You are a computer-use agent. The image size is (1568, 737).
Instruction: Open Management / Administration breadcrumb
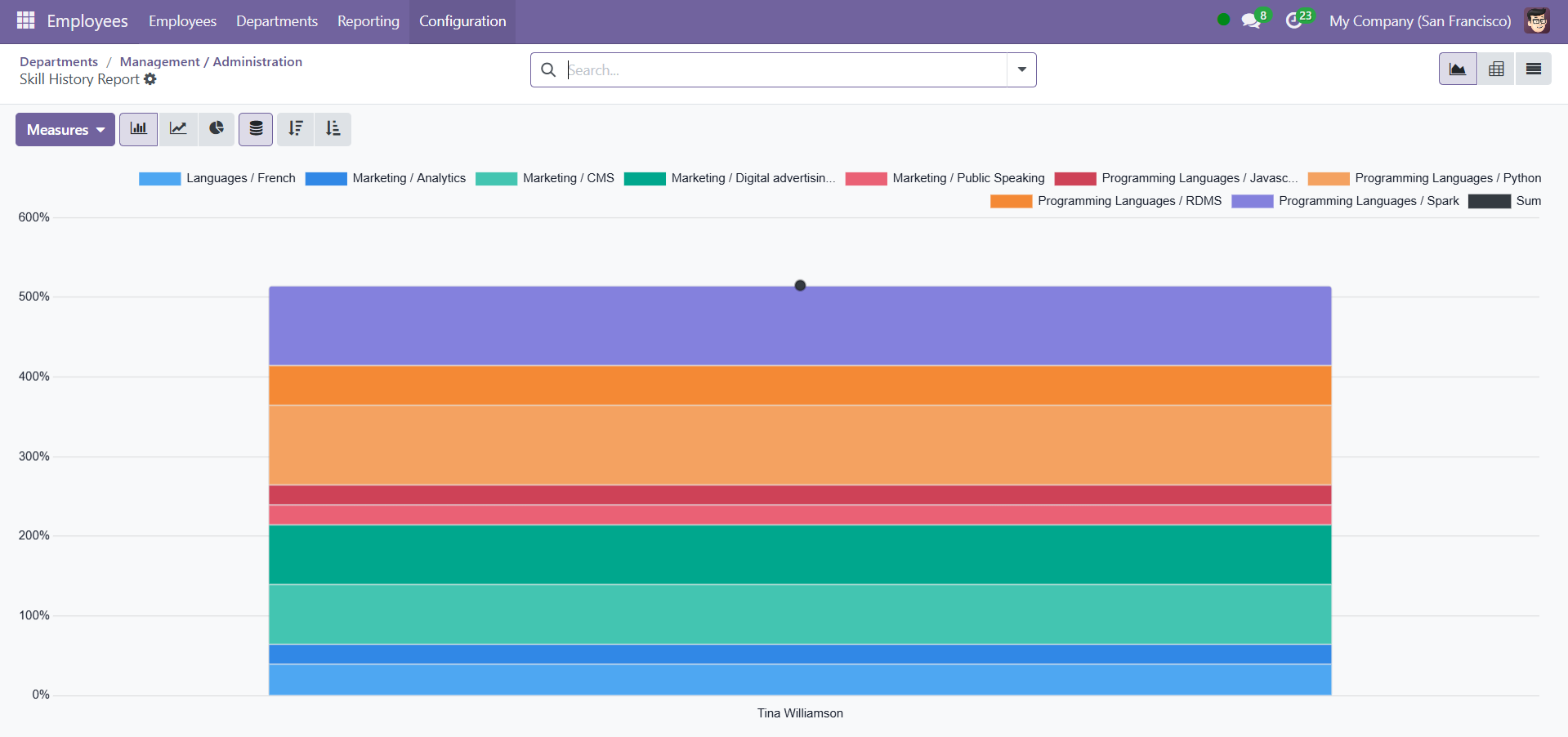(211, 61)
